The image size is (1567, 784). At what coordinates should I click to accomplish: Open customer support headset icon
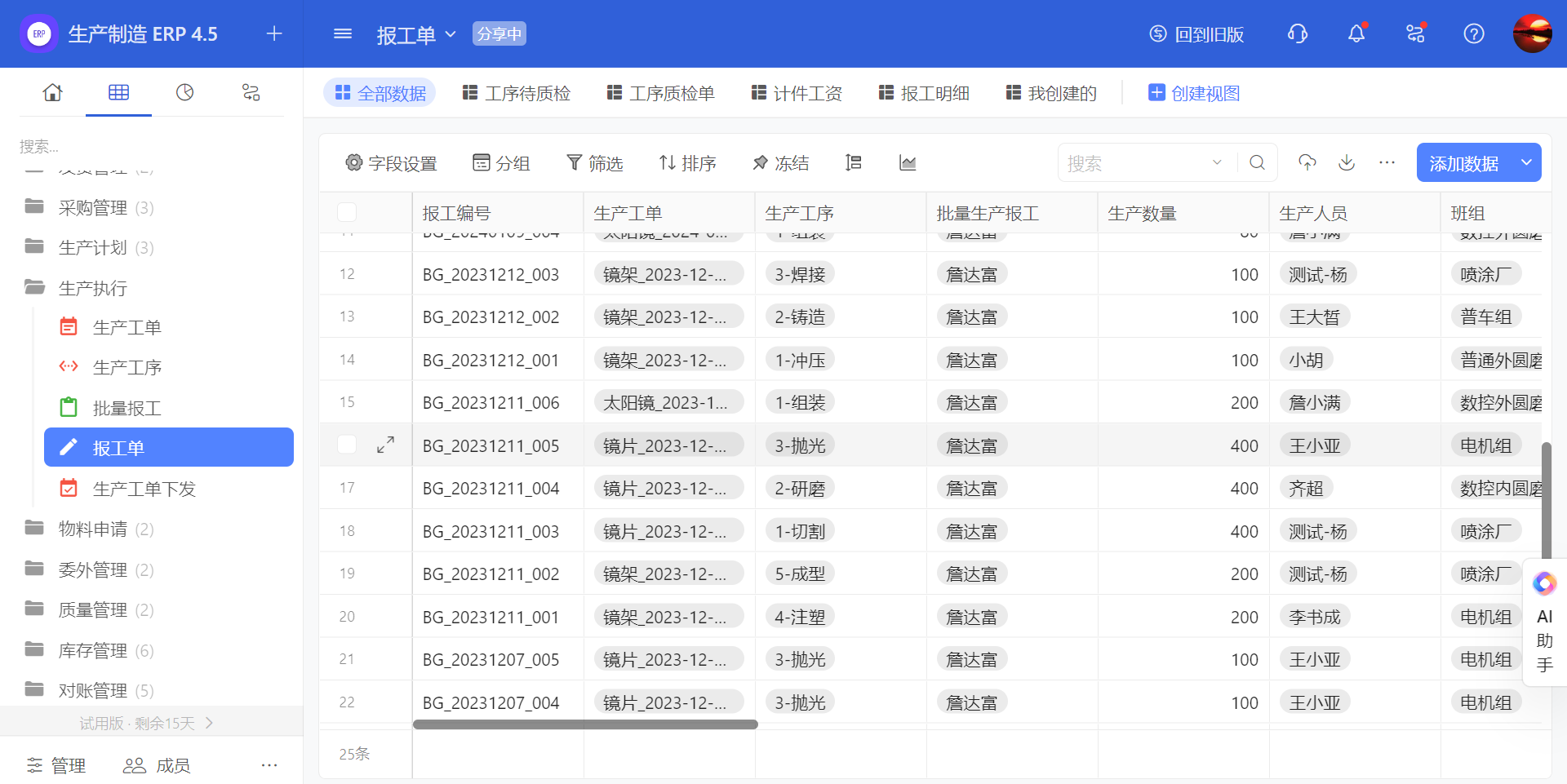[1297, 33]
